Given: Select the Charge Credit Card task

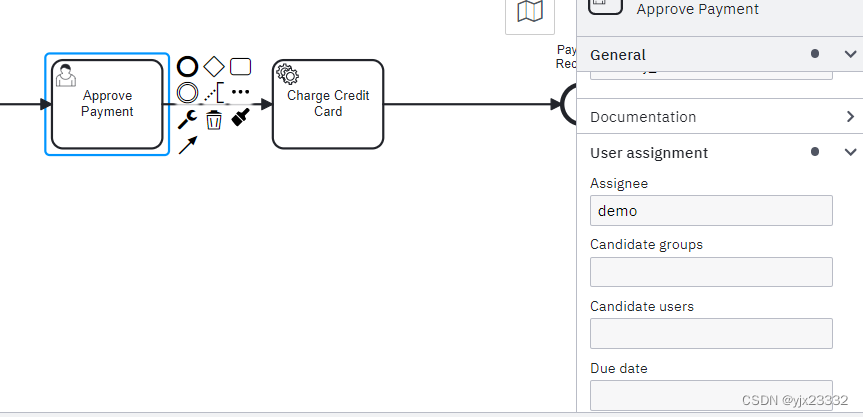Looking at the screenshot, I should 328,104.
